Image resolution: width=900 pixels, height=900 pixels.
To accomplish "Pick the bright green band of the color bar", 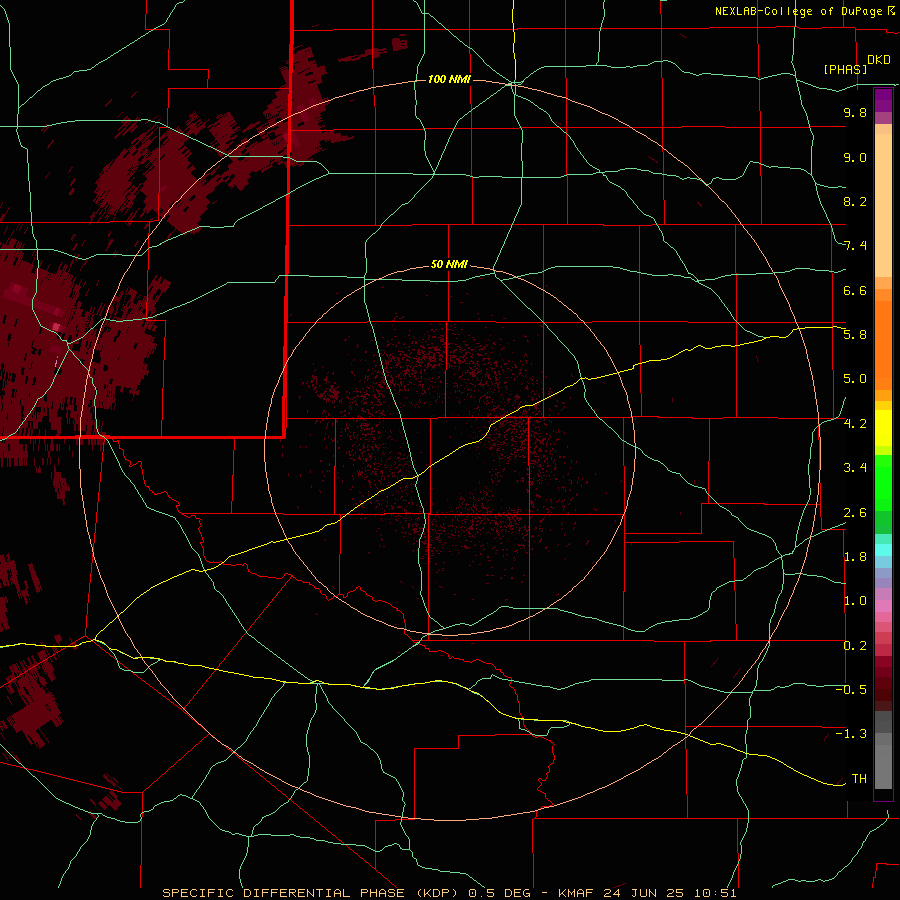I will tap(883, 482).
